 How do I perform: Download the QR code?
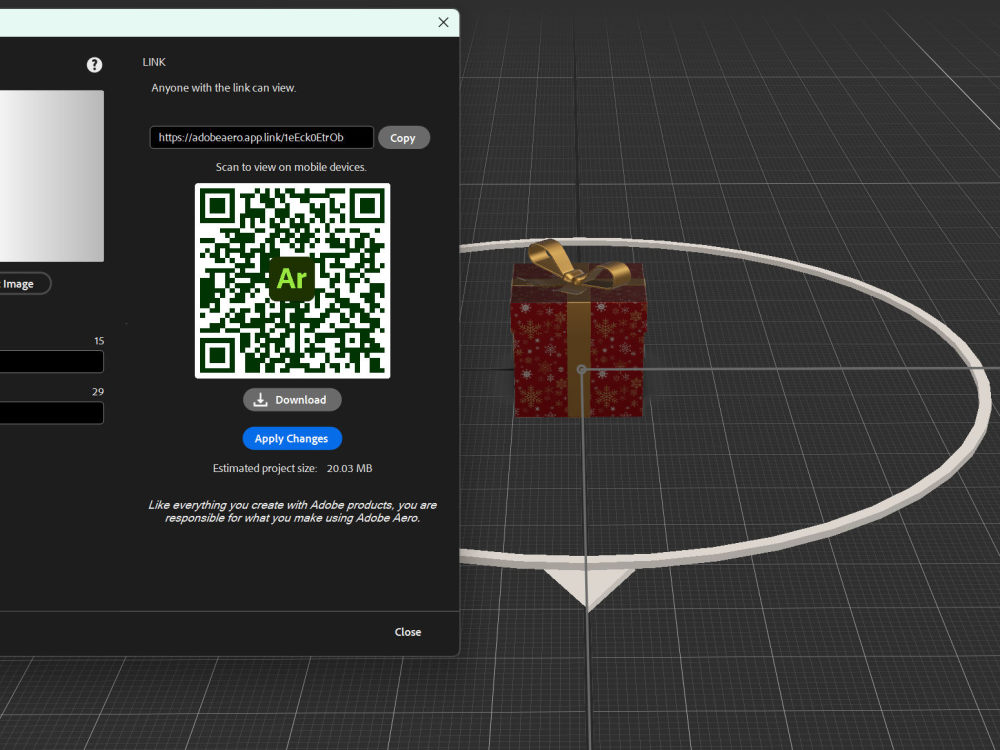tap(292, 400)
